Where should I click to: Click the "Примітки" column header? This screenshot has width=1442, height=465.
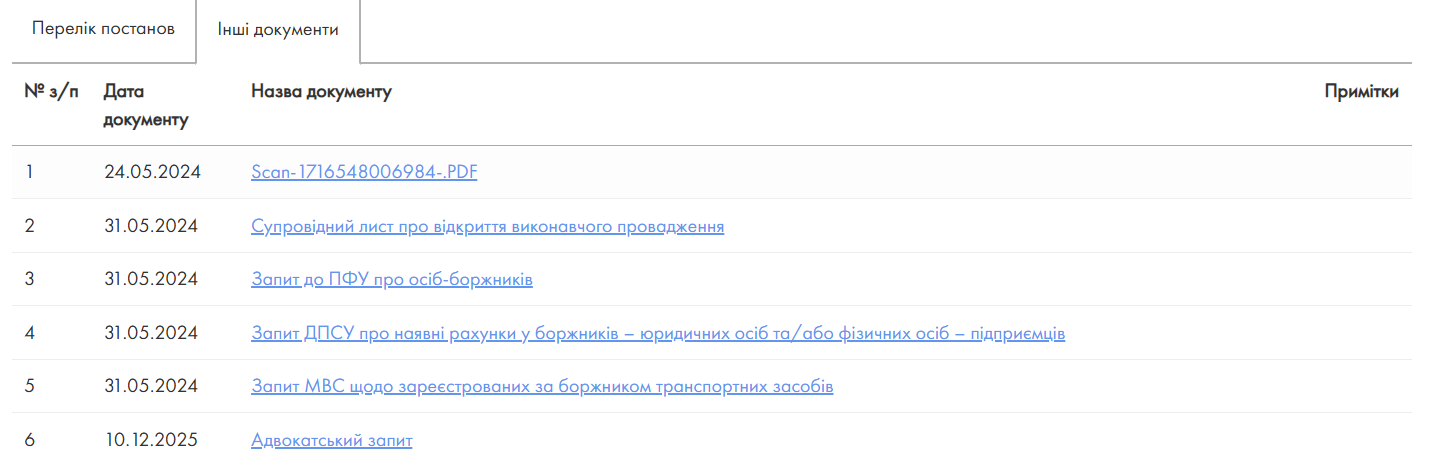pyautogui.click(x=1361, y=92)
